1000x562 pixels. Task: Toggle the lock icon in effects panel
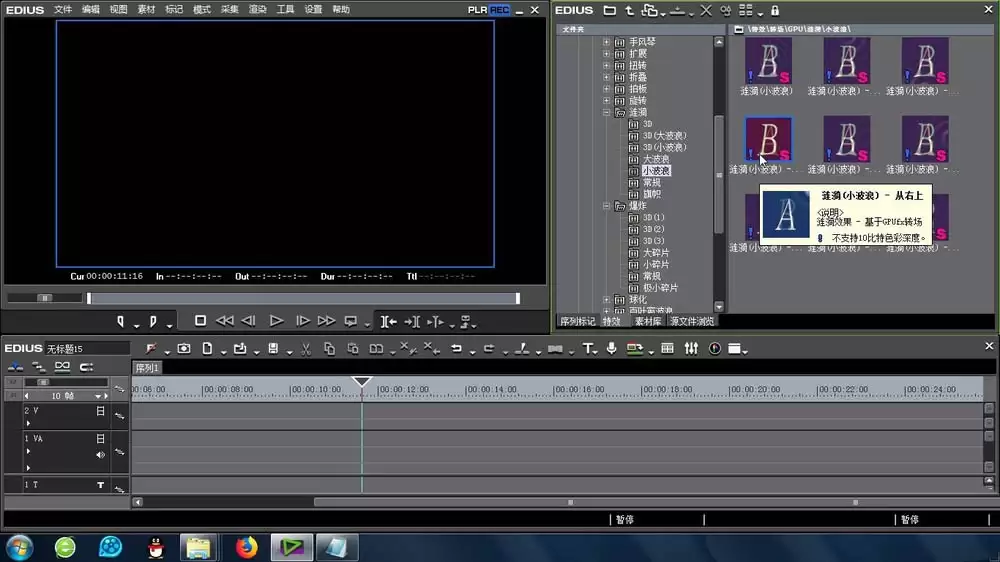click(775, 11)
